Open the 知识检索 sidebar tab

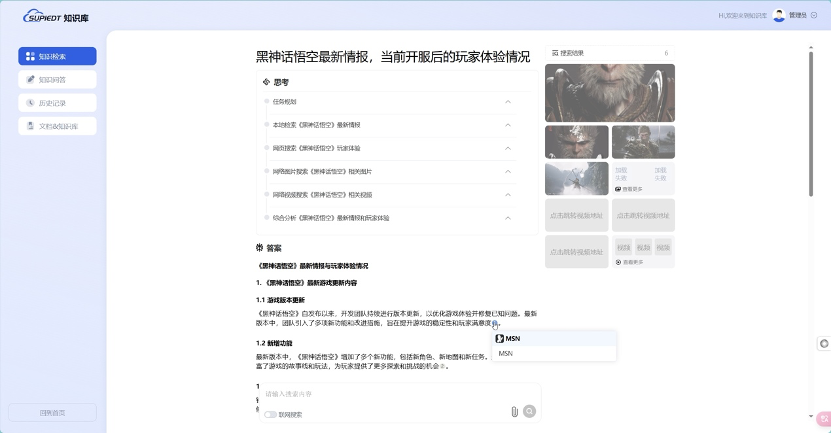pyautogui.click(x=57, y=56)
